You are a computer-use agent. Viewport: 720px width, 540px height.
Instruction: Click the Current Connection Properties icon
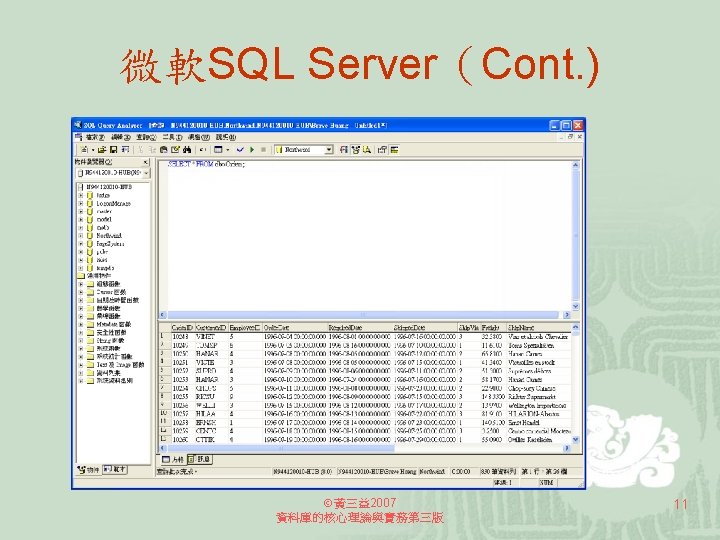click(x=382, y=150)
